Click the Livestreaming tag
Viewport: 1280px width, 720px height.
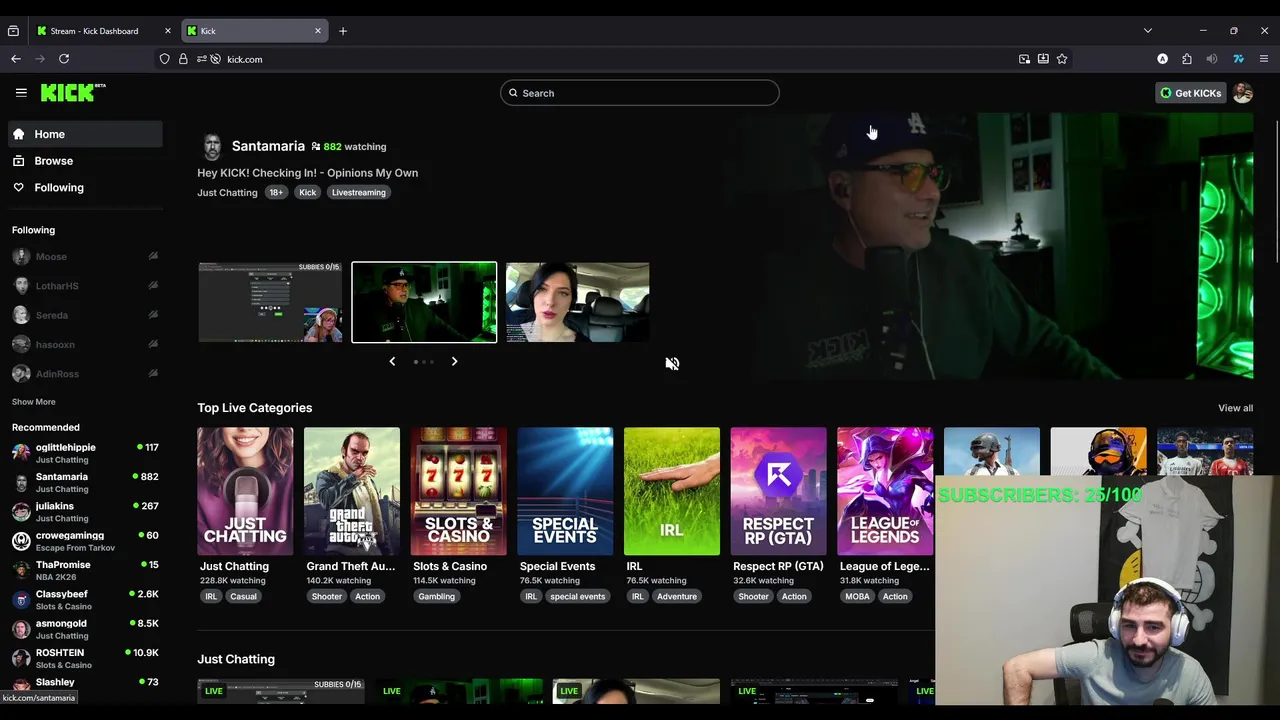(358, 192)
